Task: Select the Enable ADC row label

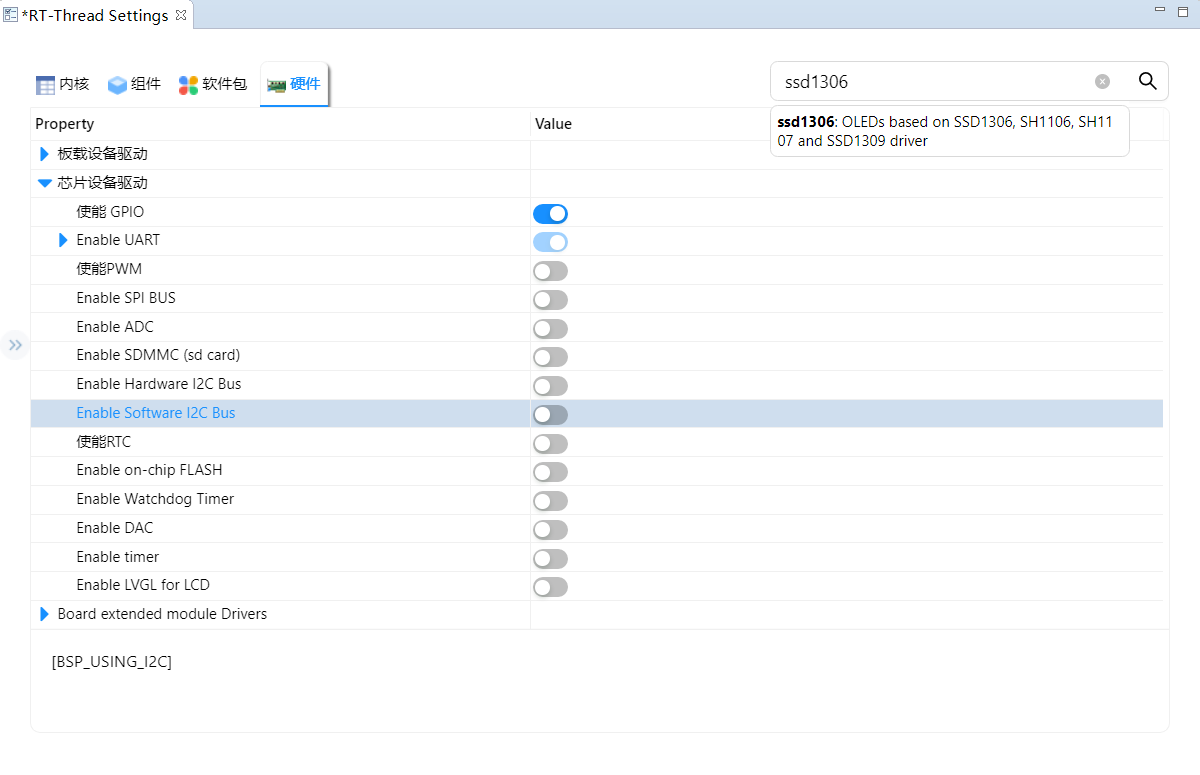Action: point(115,327)
